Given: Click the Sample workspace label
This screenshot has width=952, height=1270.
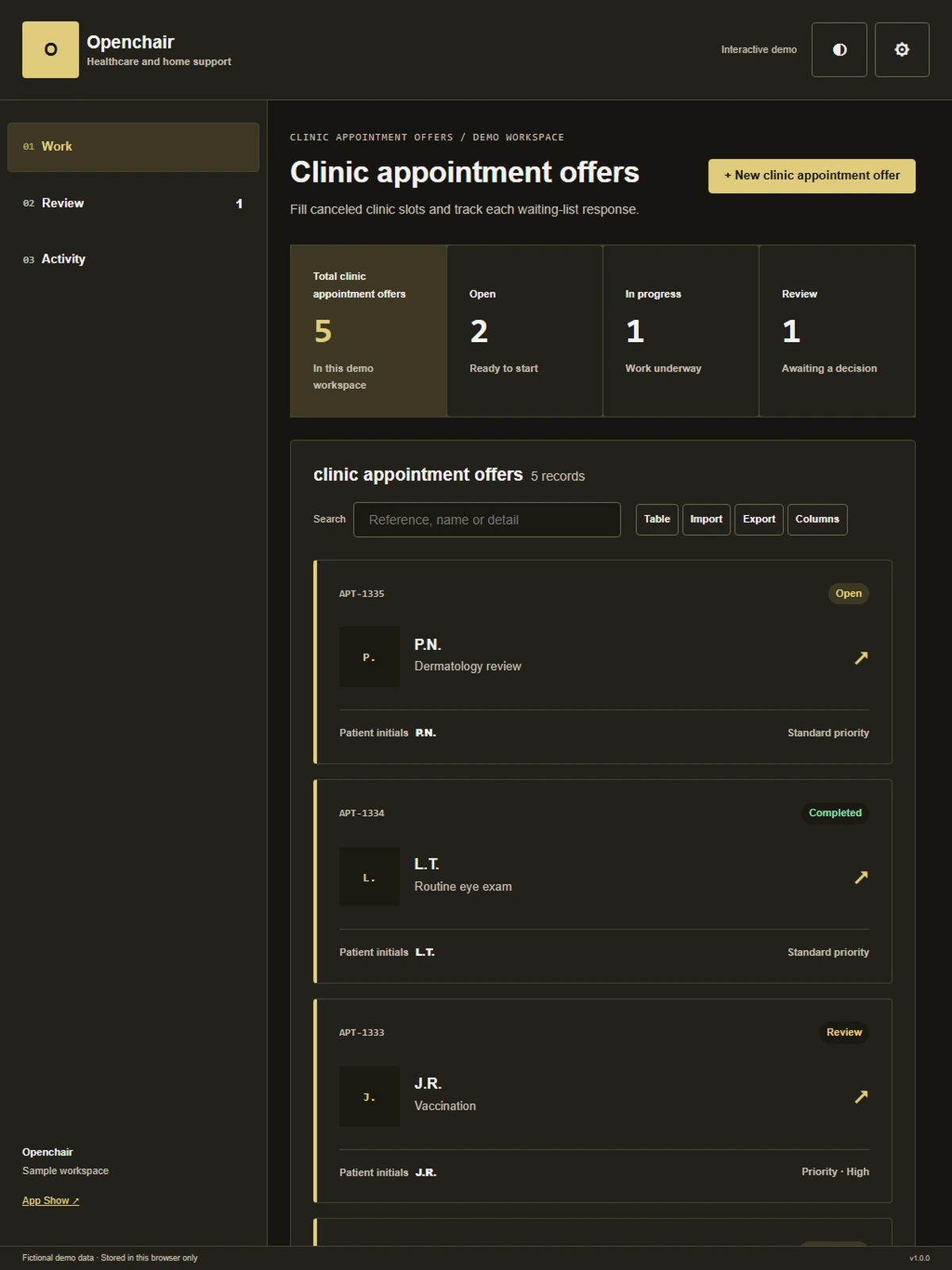Looking at the screenshot, I should (x=66, y=1172).
